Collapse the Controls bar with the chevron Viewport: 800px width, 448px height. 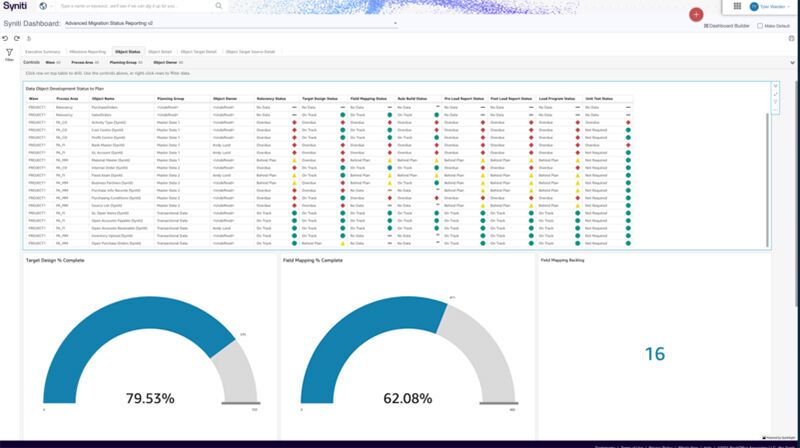tap(793, 62)
